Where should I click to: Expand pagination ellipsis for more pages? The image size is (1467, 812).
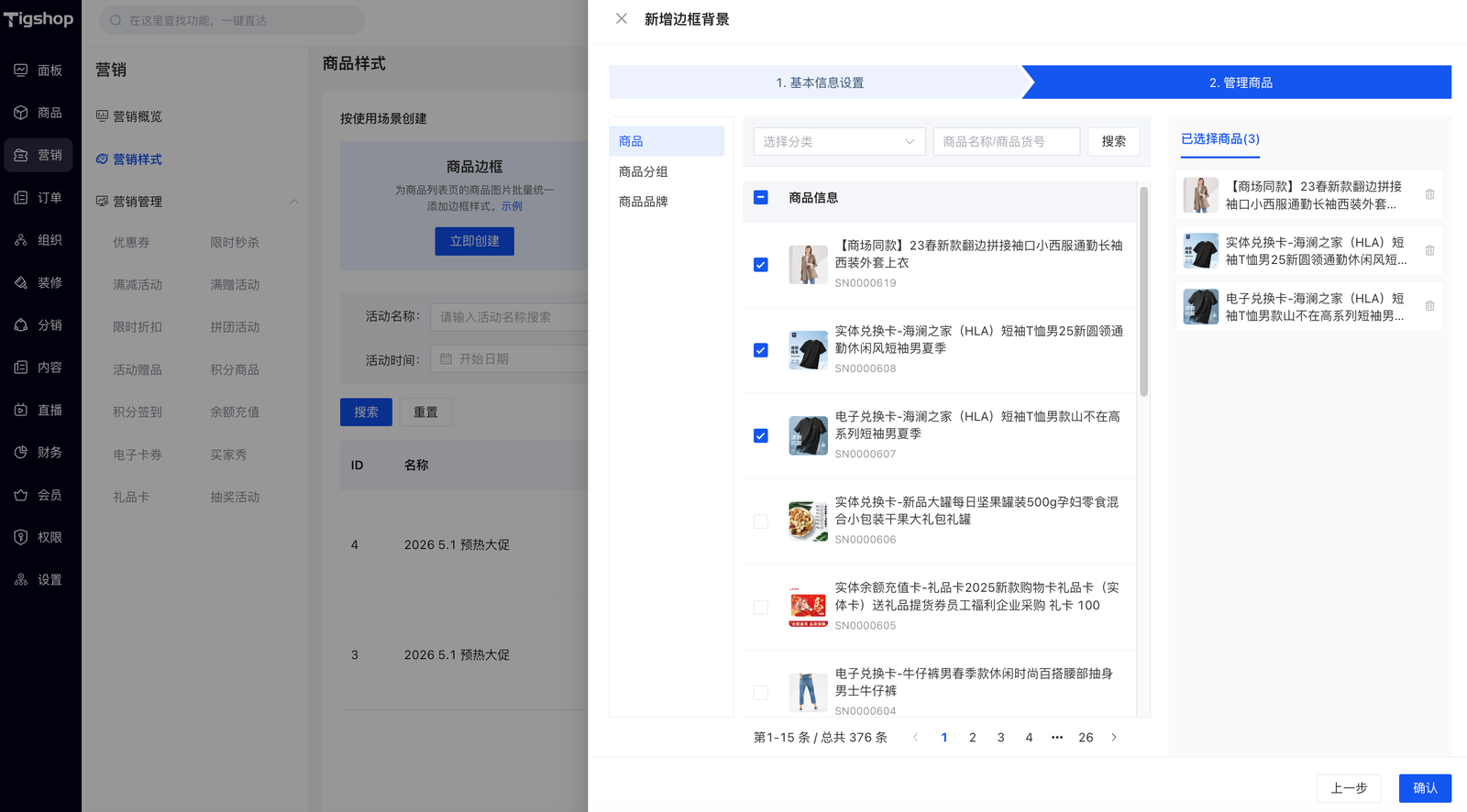click(x=1057, y=737)
